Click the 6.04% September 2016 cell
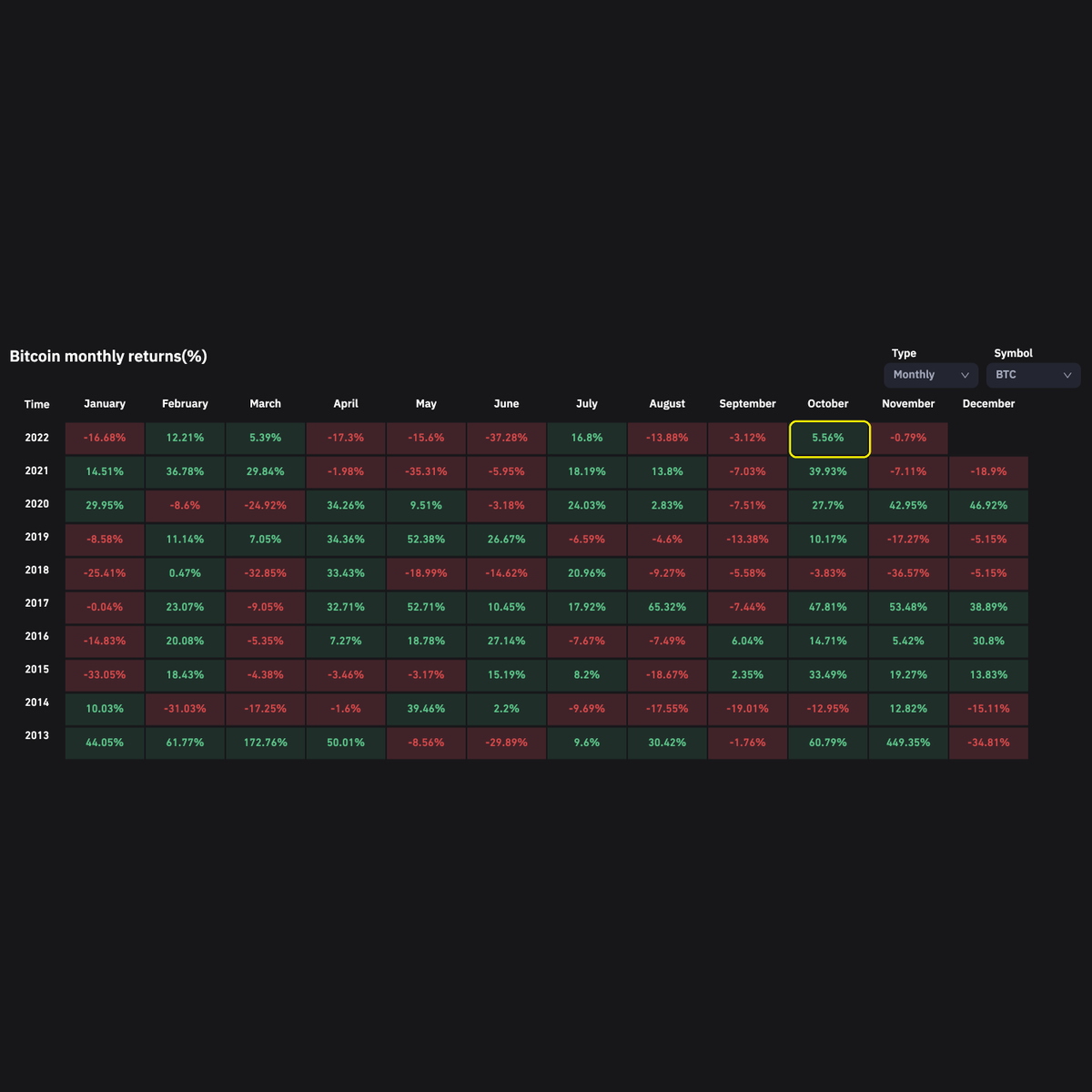Image resolution: width=1092 pixels, height=1092 pixels. [x=748, y=642]
